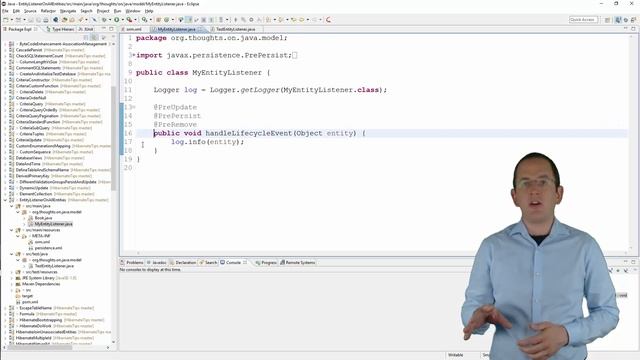Expand the DateAndTime project
640x360 pixels.
[6, 164]
